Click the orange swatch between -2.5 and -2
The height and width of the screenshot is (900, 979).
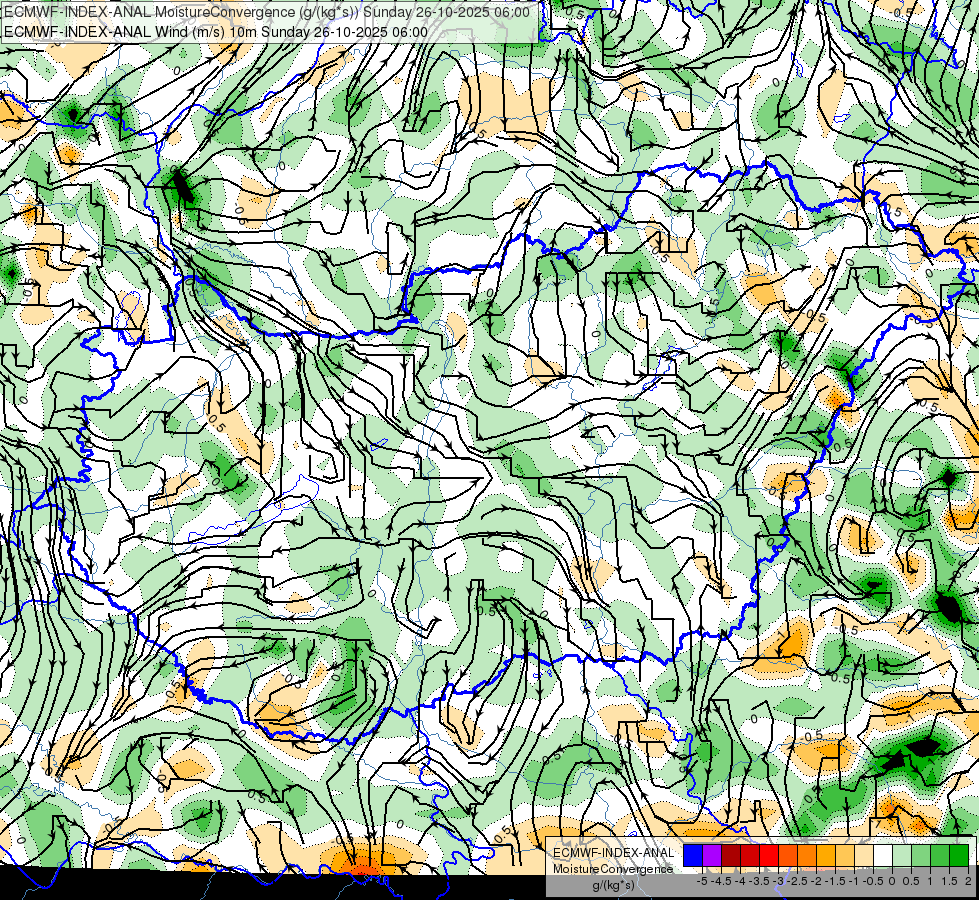[807, 856]
